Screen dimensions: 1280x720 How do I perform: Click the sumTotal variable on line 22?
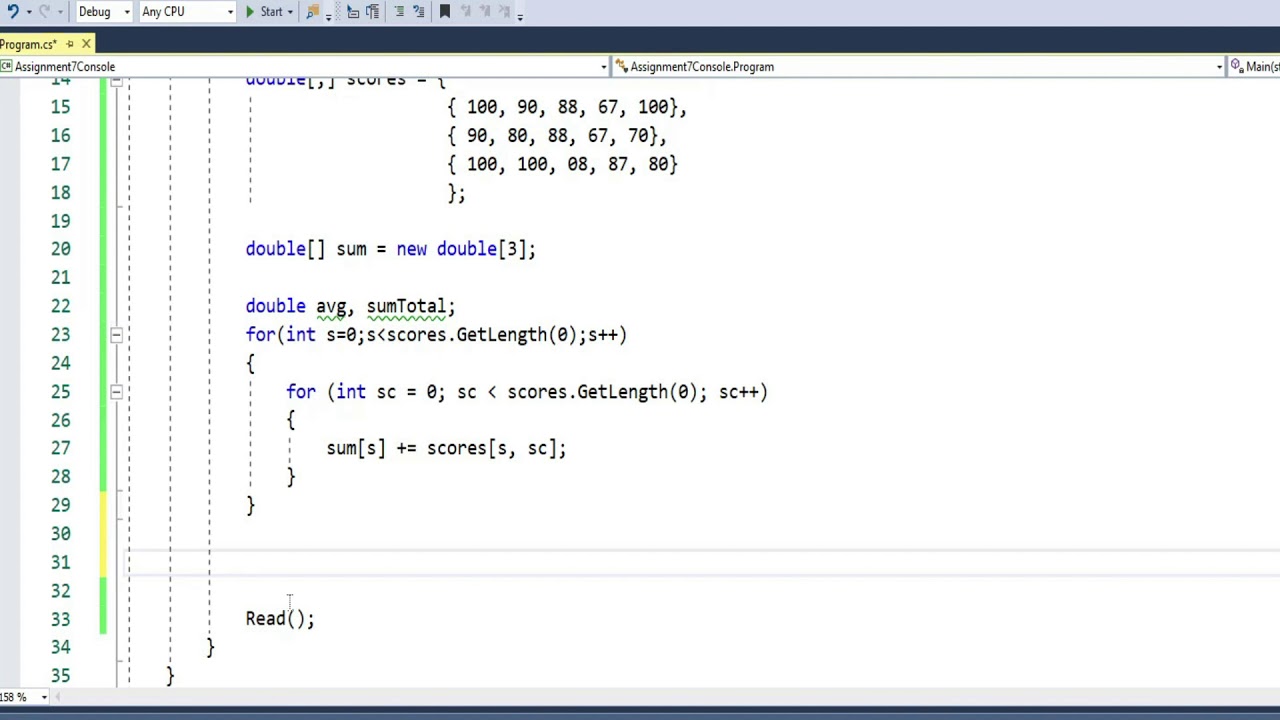pos(406,307)
